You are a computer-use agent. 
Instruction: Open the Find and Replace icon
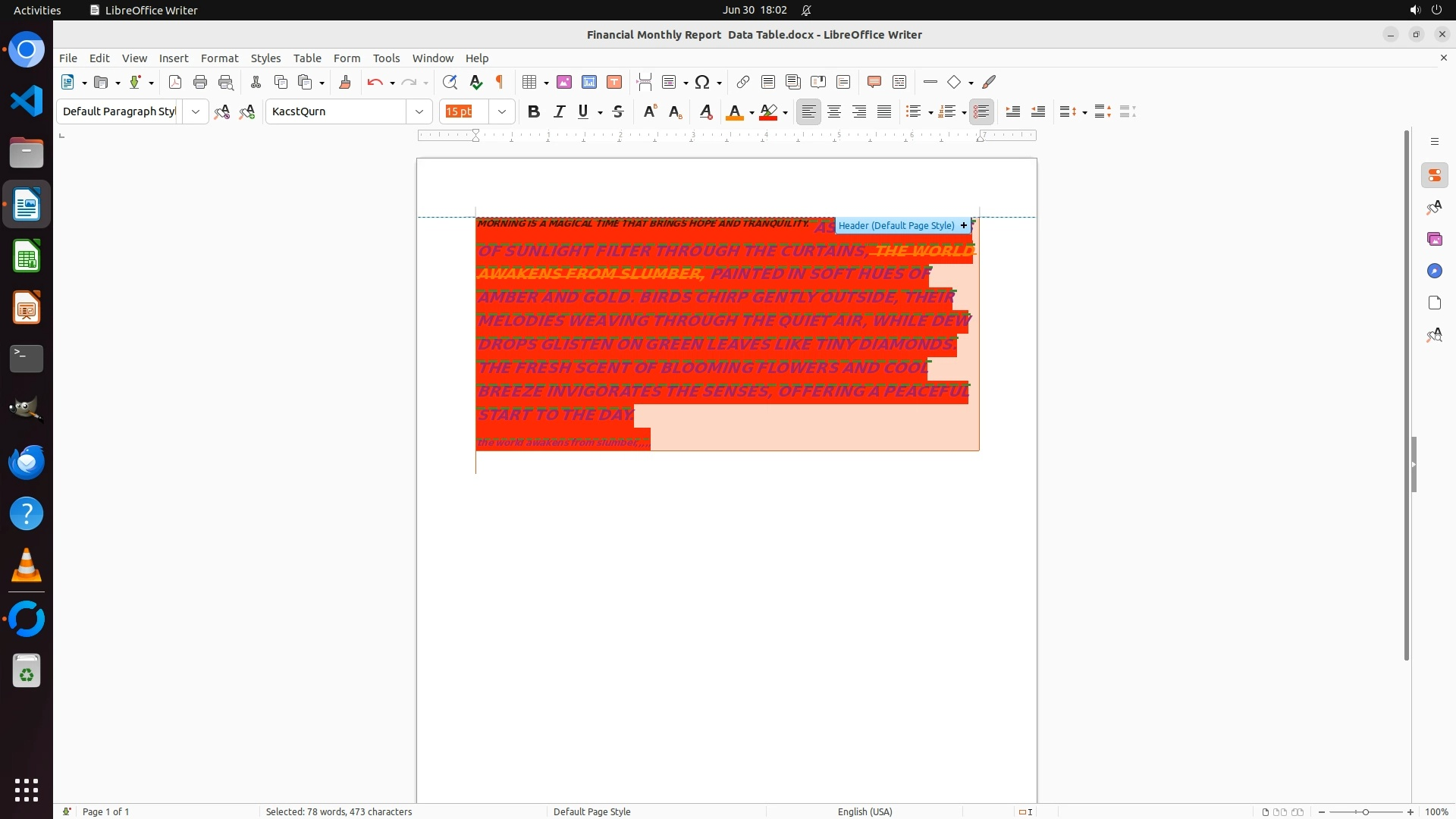point(450,83)
